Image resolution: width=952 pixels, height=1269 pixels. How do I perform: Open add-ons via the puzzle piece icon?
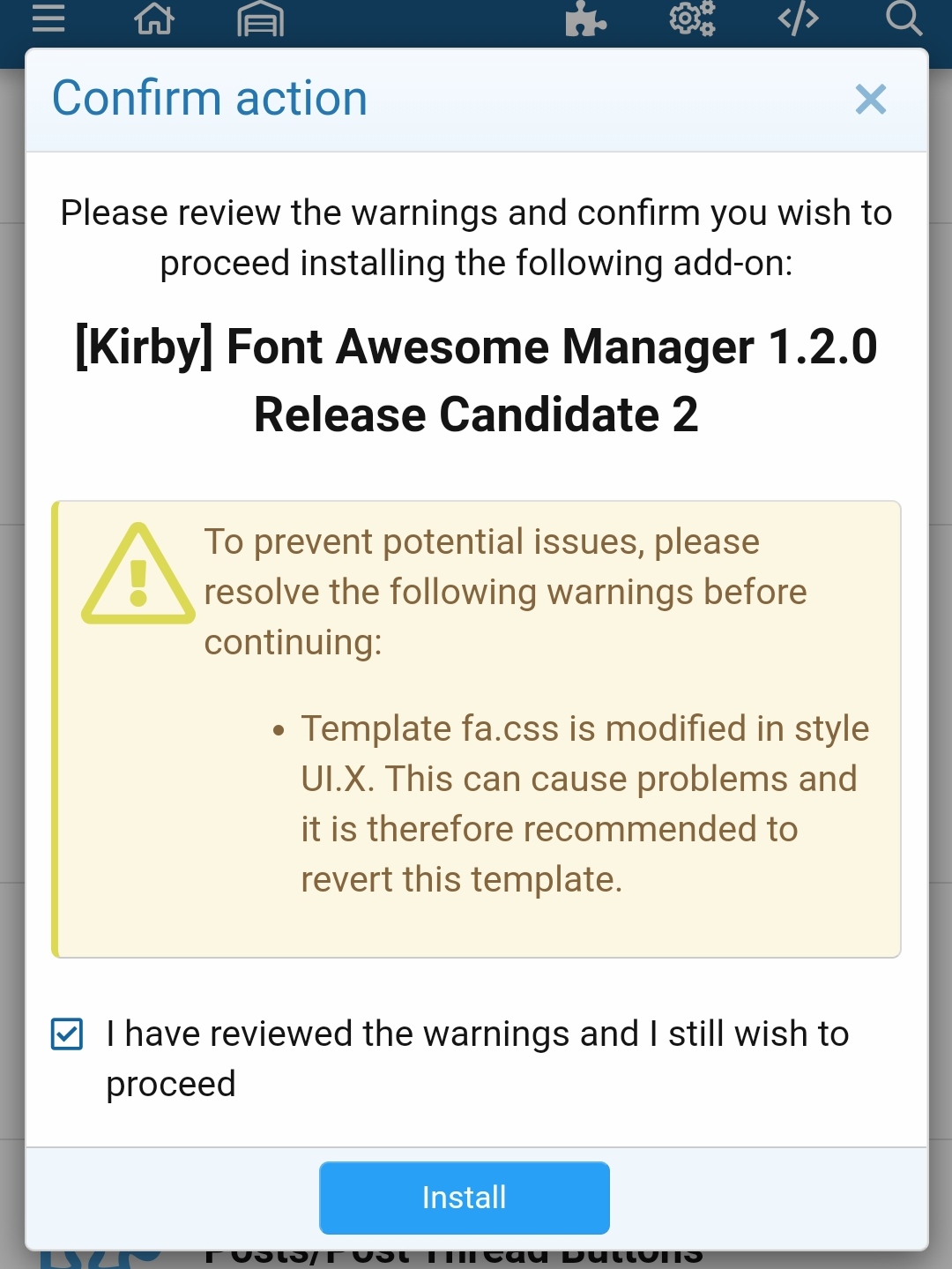tap(585, 19)
